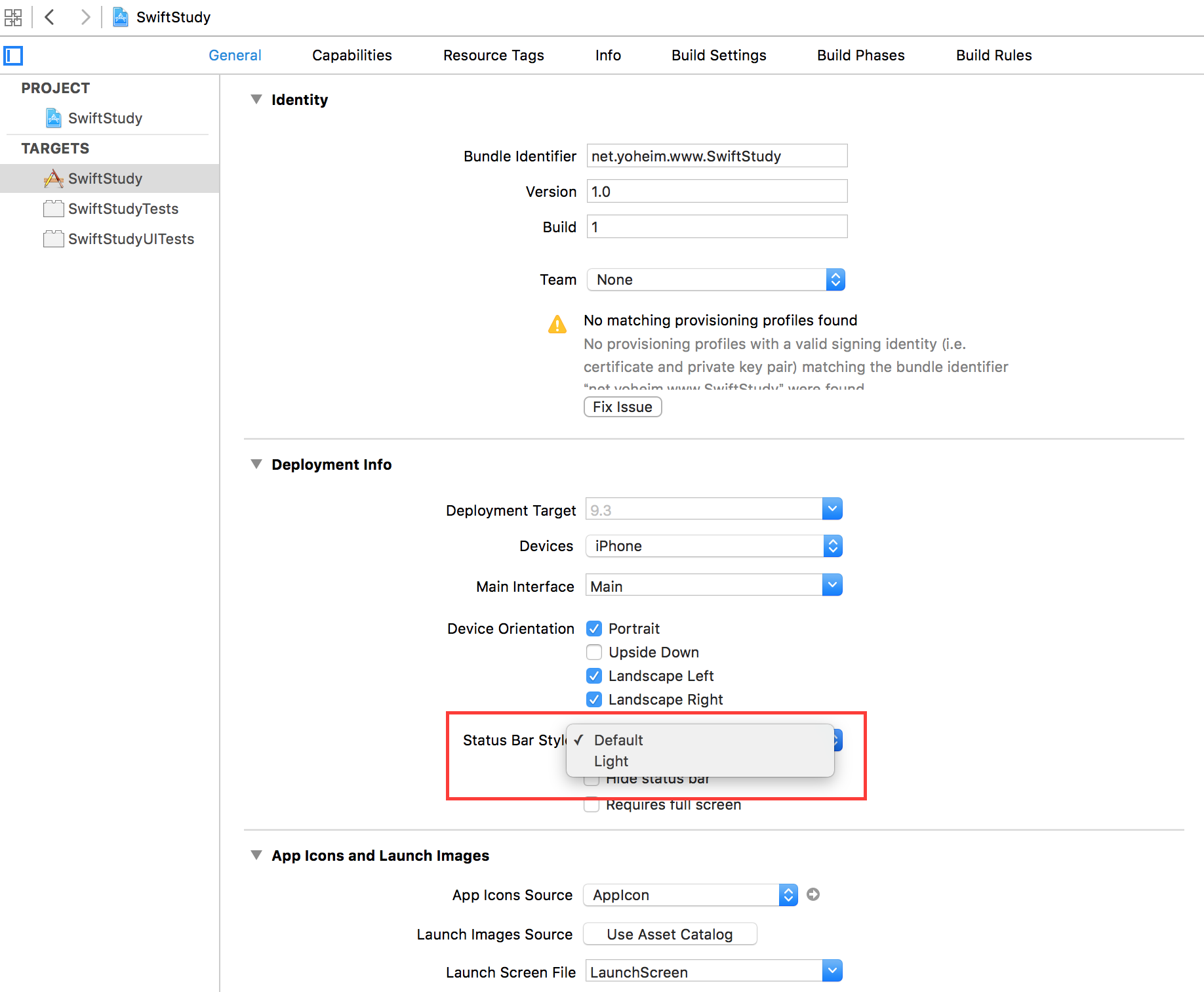Click the Fix Issue button
The height and width of the screenshot is (992, 1204).
(x=623, y=407)
